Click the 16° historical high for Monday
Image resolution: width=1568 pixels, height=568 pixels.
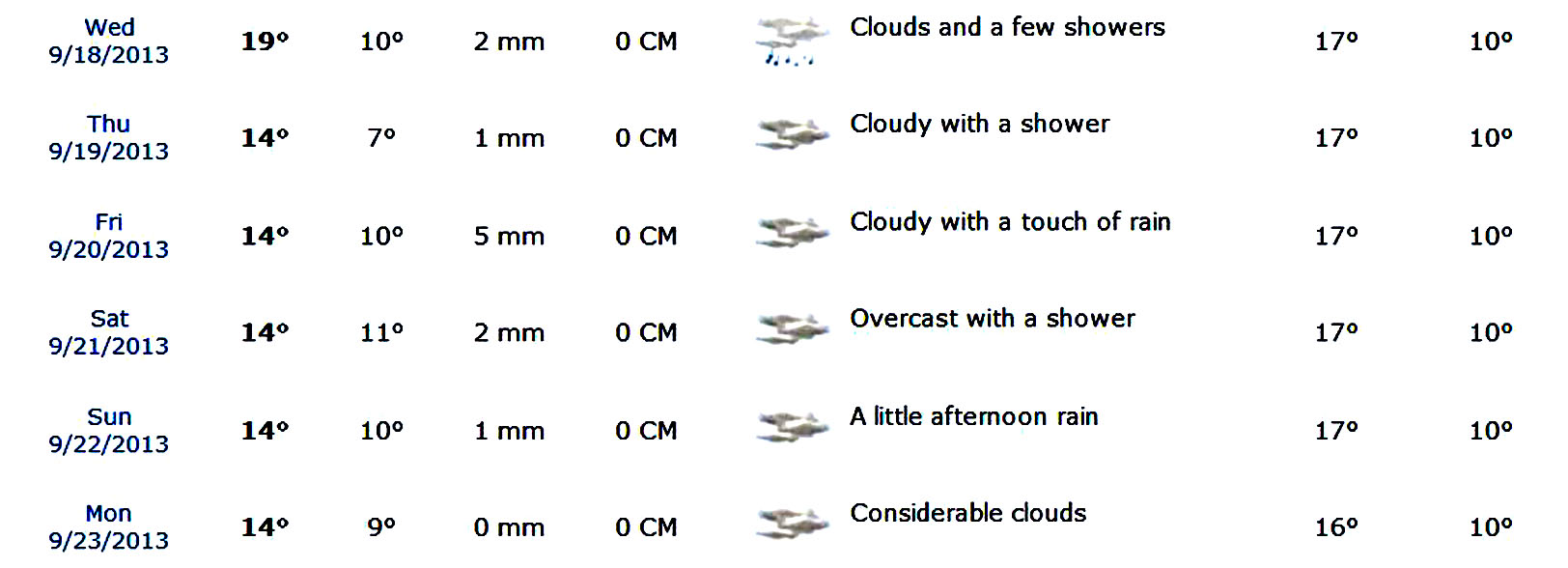(1336, 527)
